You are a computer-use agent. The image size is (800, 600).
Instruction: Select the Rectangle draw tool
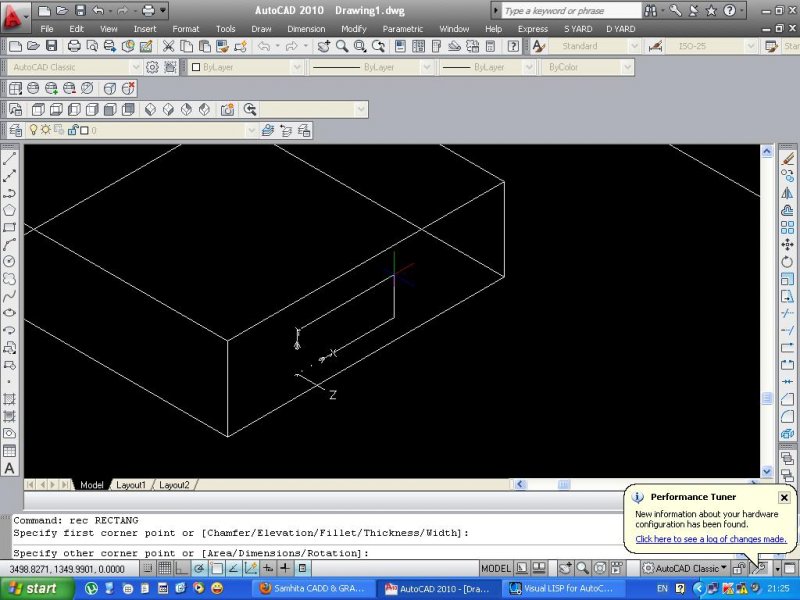9,227
